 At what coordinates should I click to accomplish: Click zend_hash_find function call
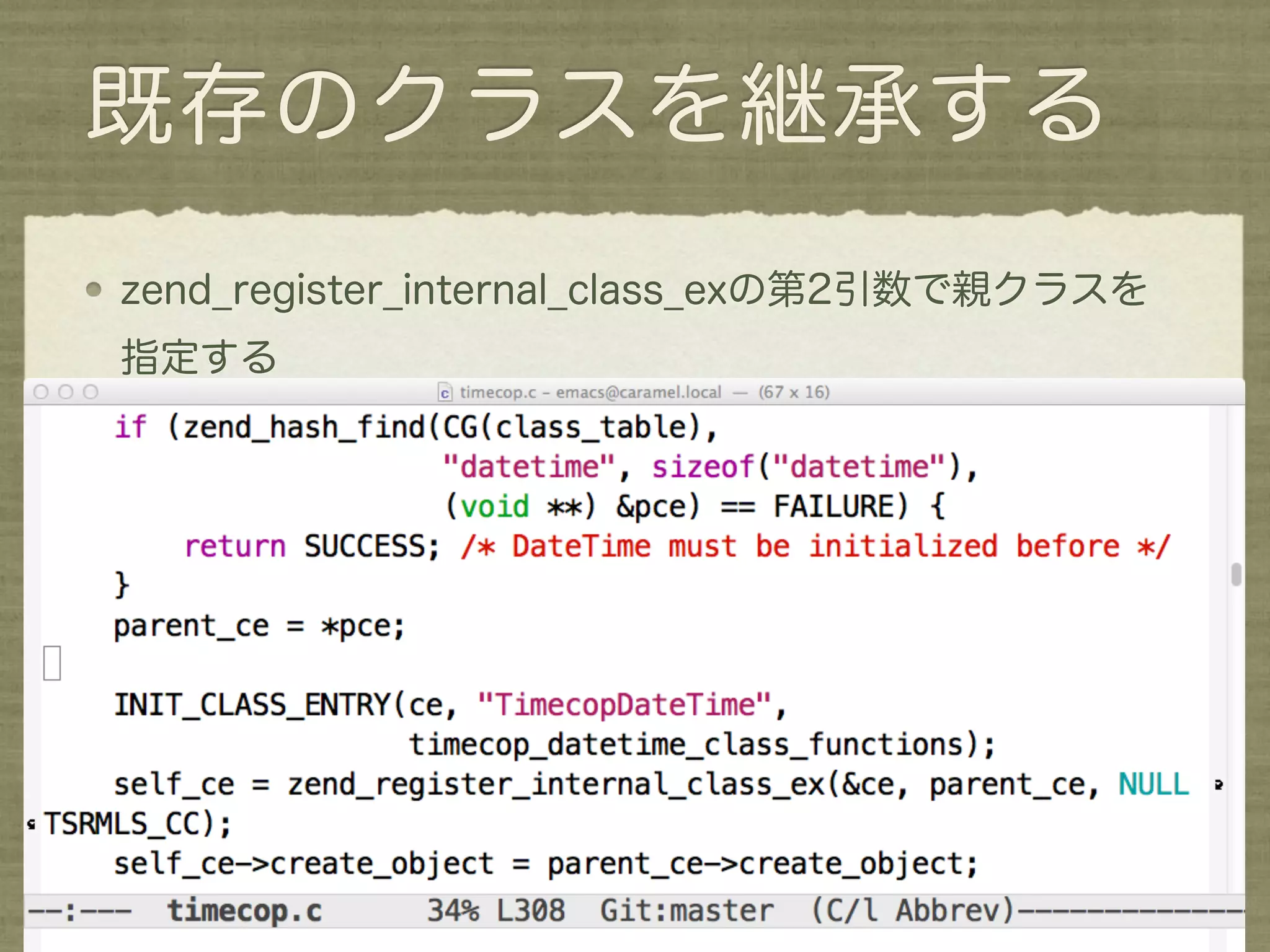(x=304, y=428)
